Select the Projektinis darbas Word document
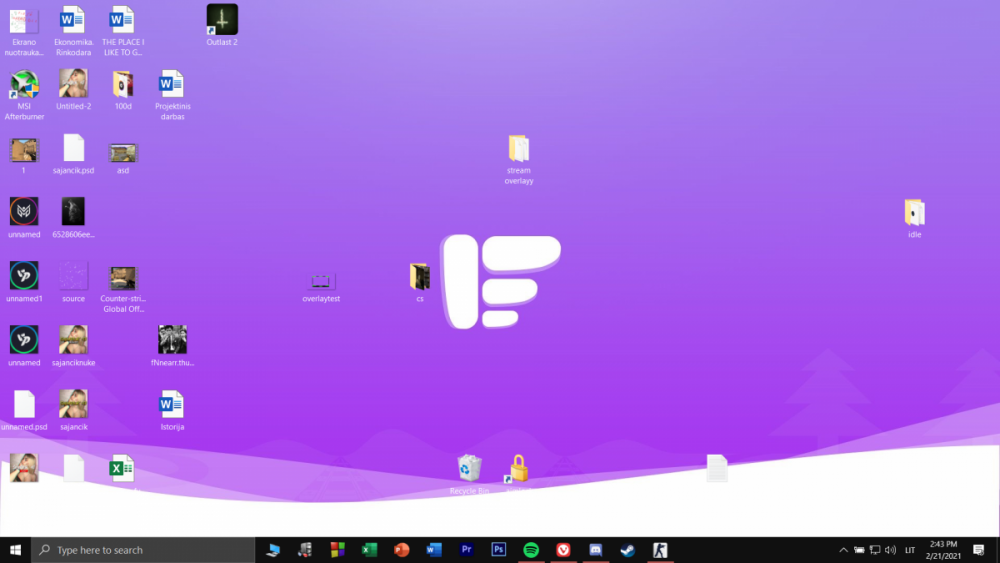This screenshot has width=1000, height=563. (172, 86)
